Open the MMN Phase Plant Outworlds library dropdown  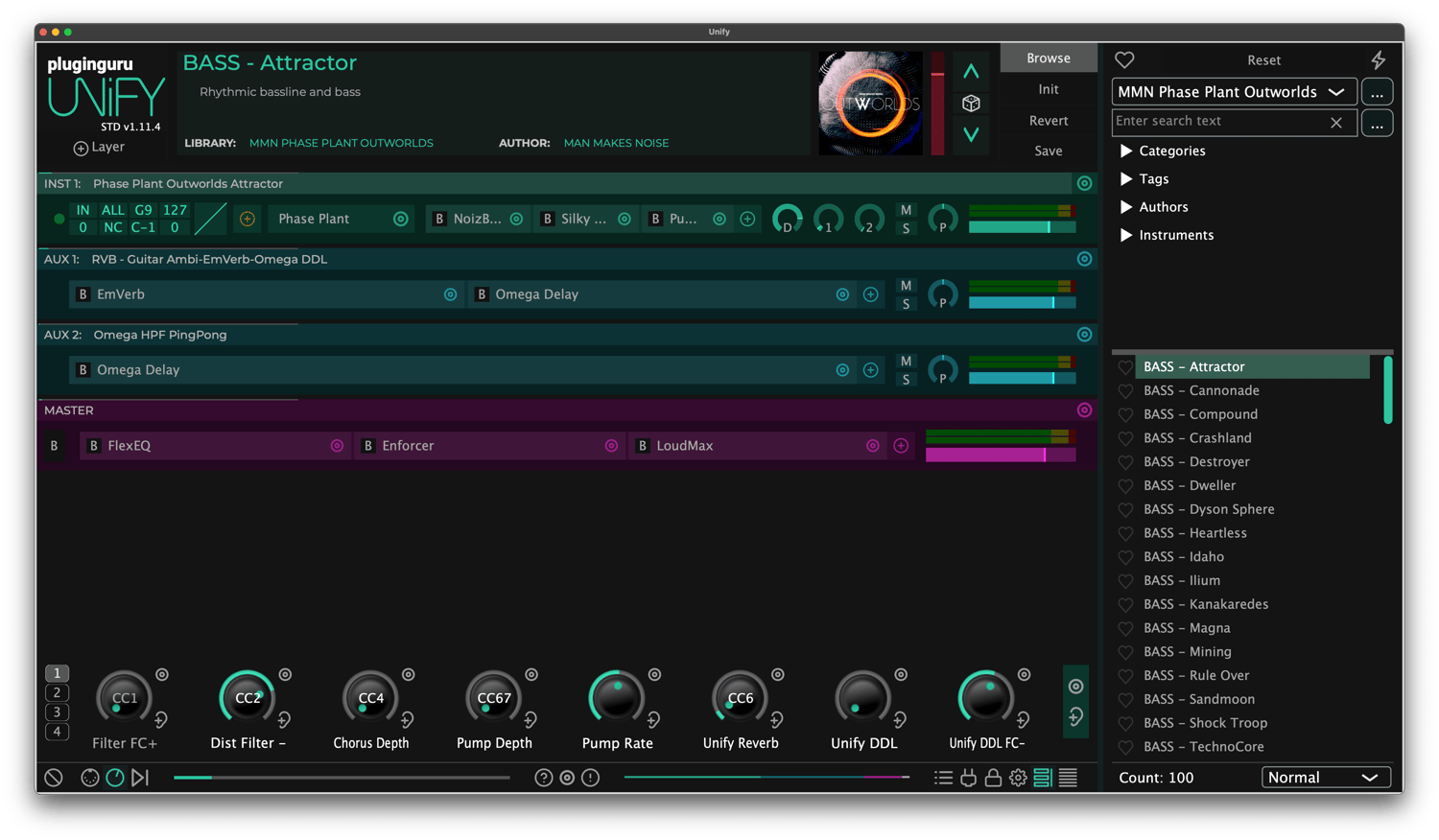(x=1234, y=92)
